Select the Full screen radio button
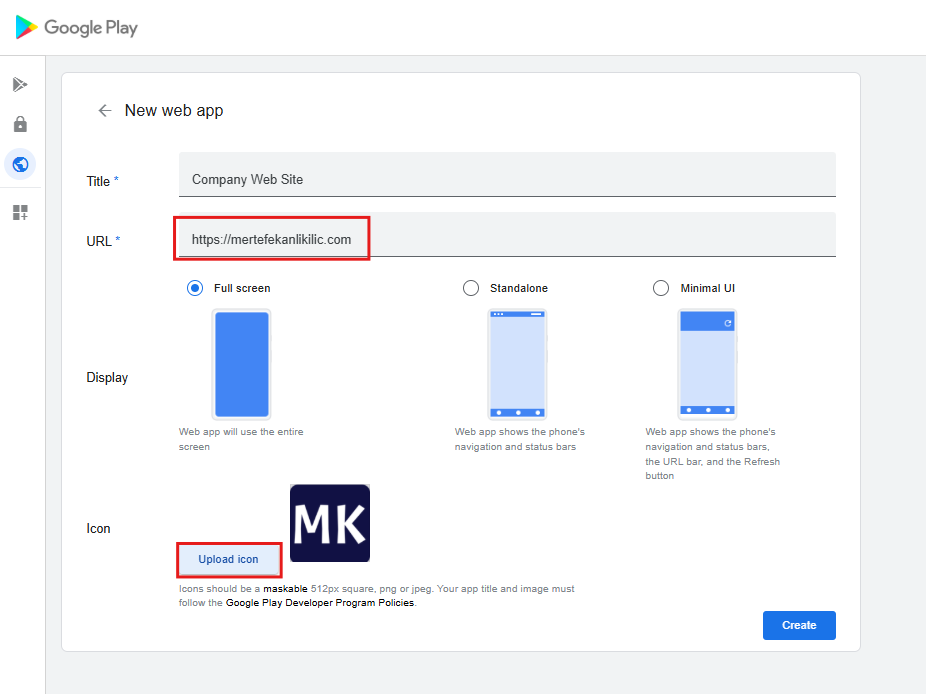926x694 pixels. point(196,288)
